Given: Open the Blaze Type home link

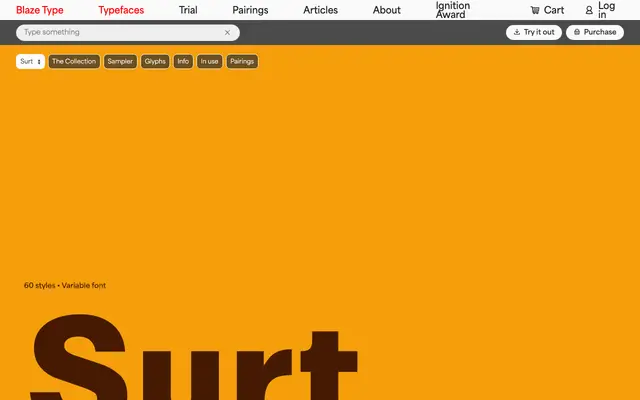Looking at the screenshot, I should [x=40, y=10].
